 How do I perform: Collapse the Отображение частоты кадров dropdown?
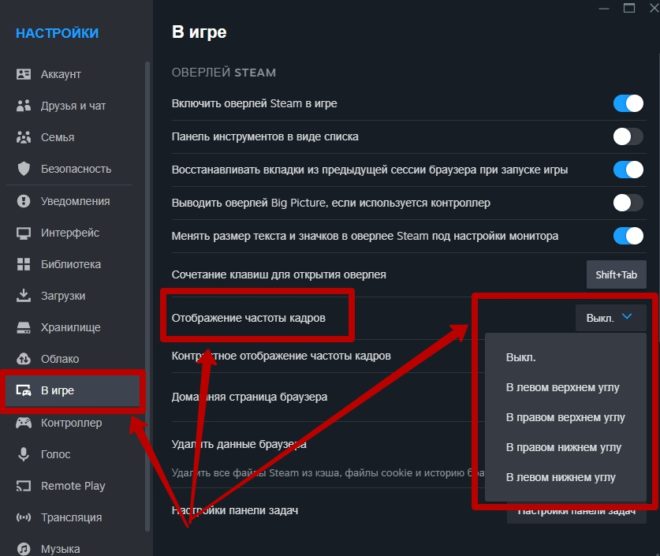coord(611,317)
